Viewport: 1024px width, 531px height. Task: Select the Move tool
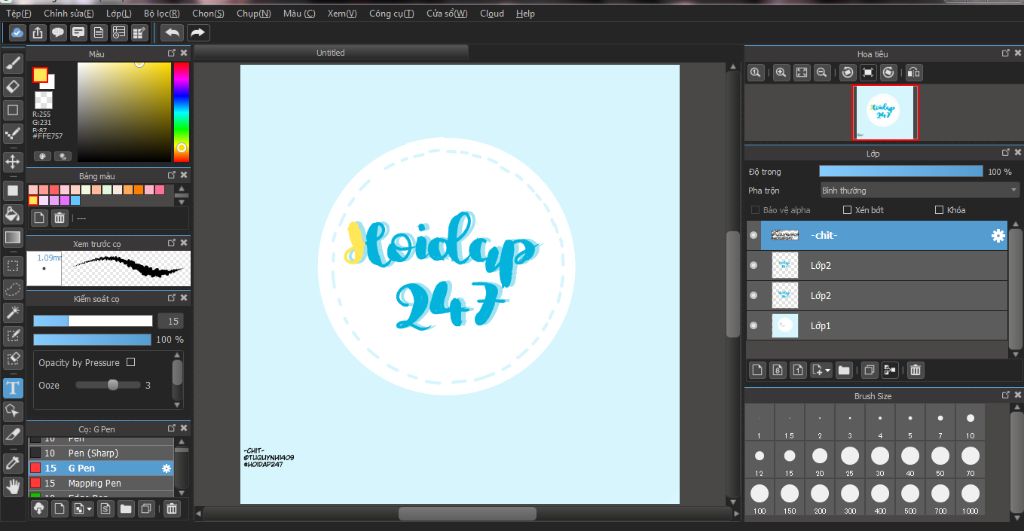[13, 161]
